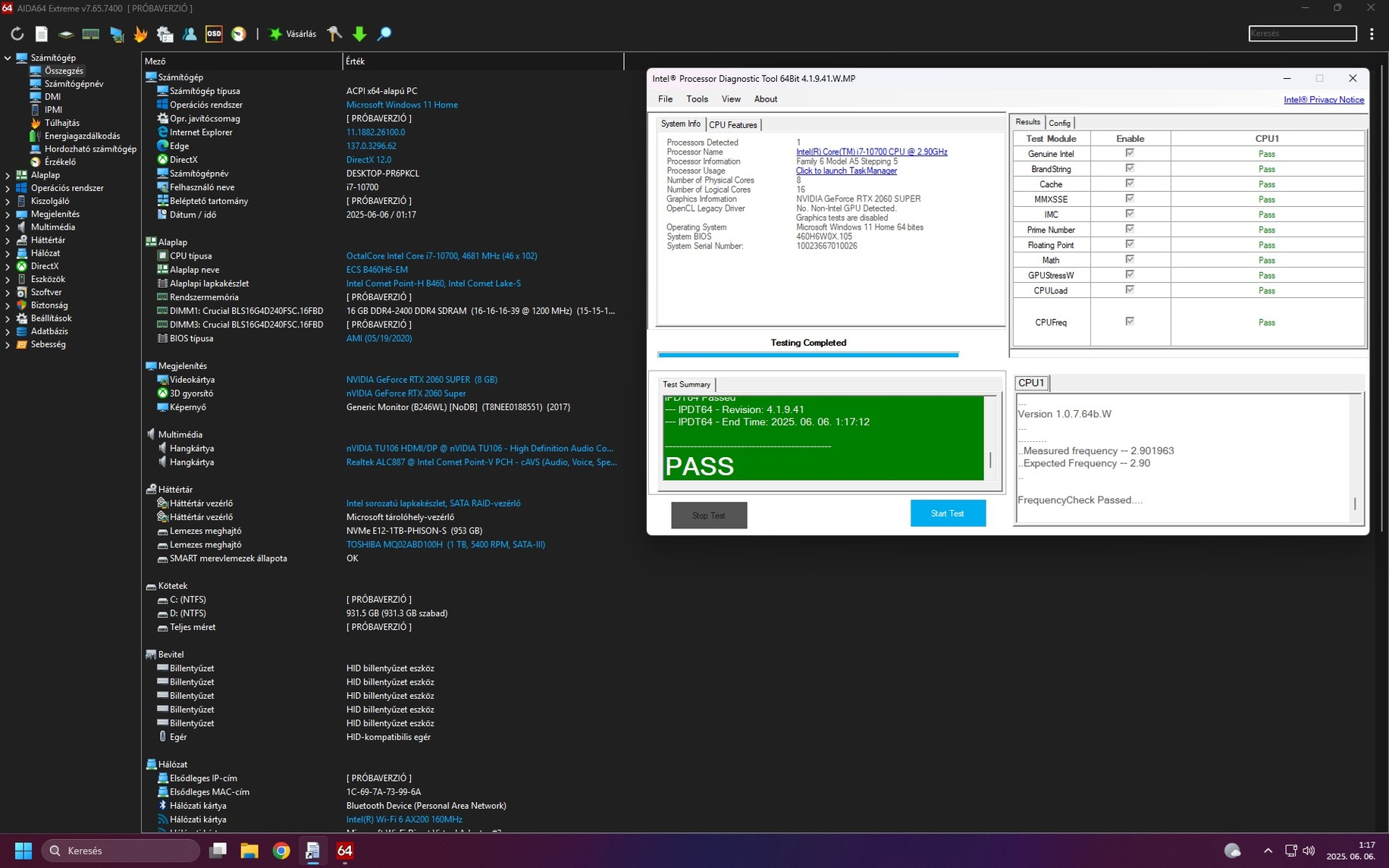Toggle the Floating Point enable checkbox
This screenshot has width=1389, height=868.
[1130, 244]
